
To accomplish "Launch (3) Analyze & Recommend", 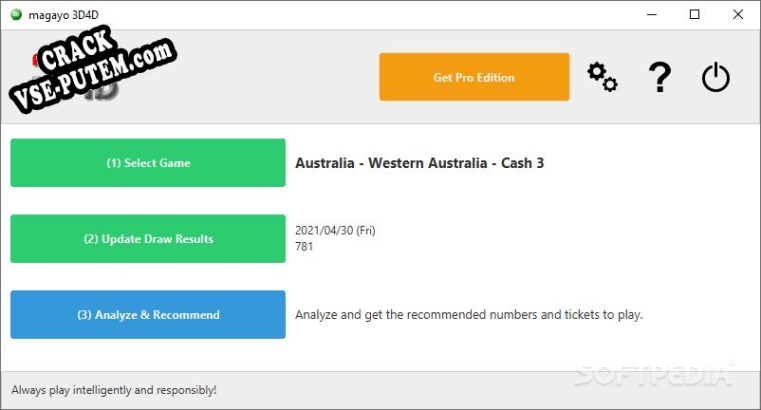I will (x=148, y=314).
